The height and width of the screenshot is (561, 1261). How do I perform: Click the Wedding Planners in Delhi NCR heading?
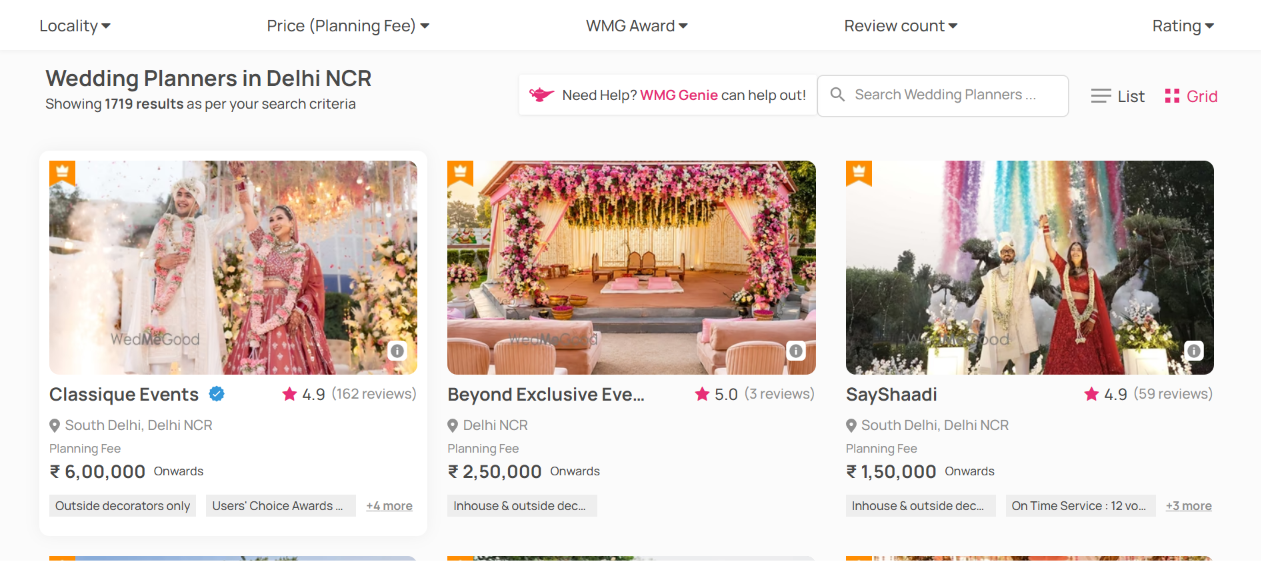(x=208, y=78)
